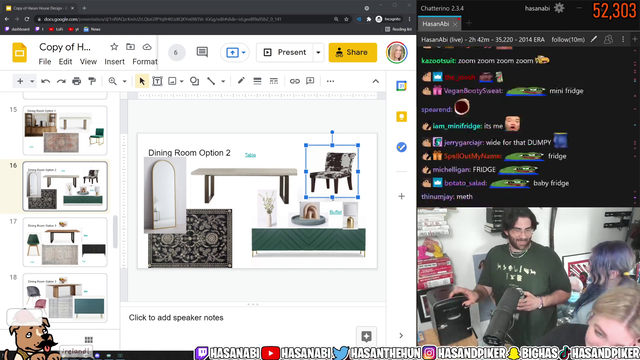Viewport: 640px width, 360px height.
Task: Expand zoom level dropdown arrow
Action: click(x=124, y=81)
